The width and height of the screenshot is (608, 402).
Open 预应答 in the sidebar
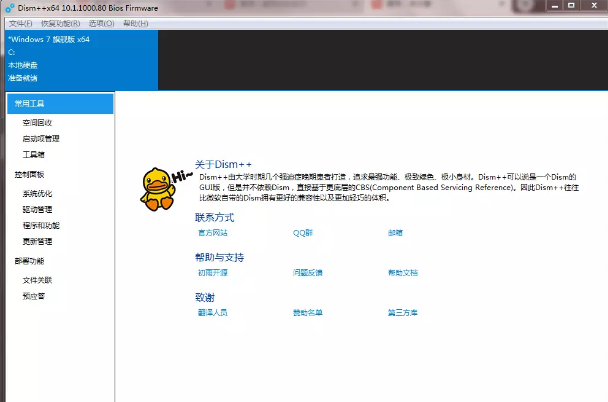[34, 296]
